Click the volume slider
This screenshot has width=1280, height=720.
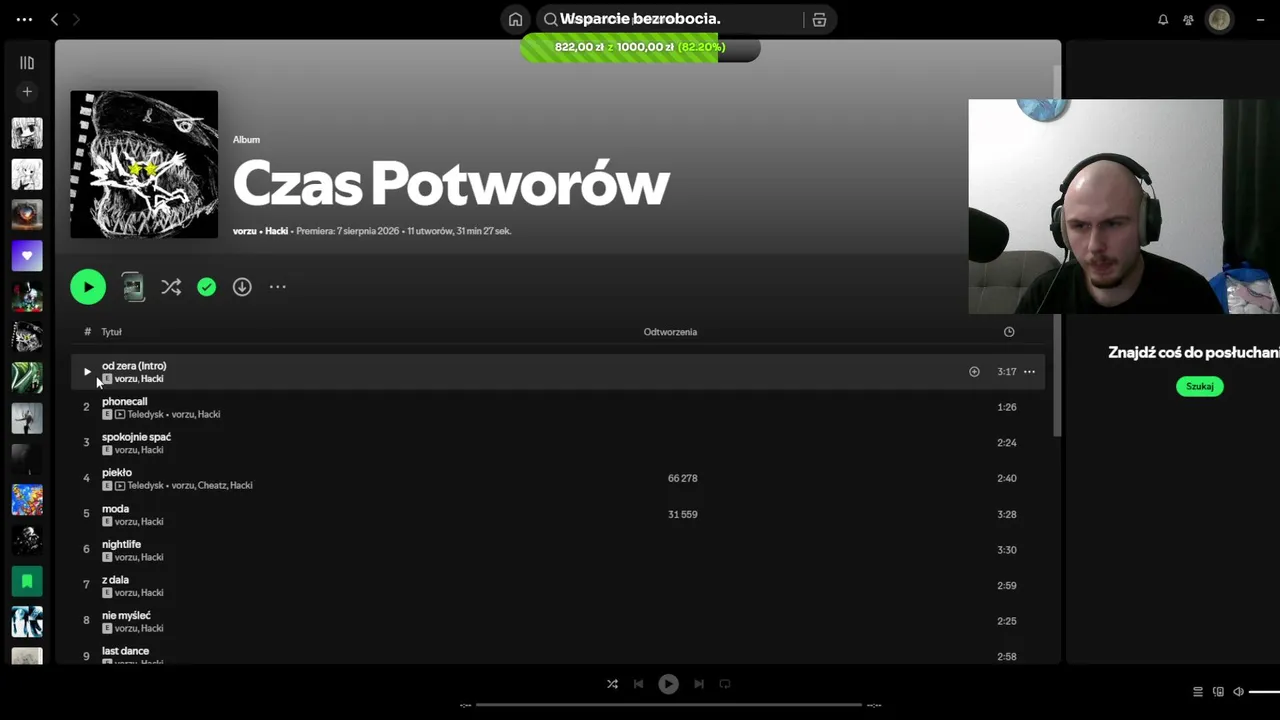[1264, 692]
